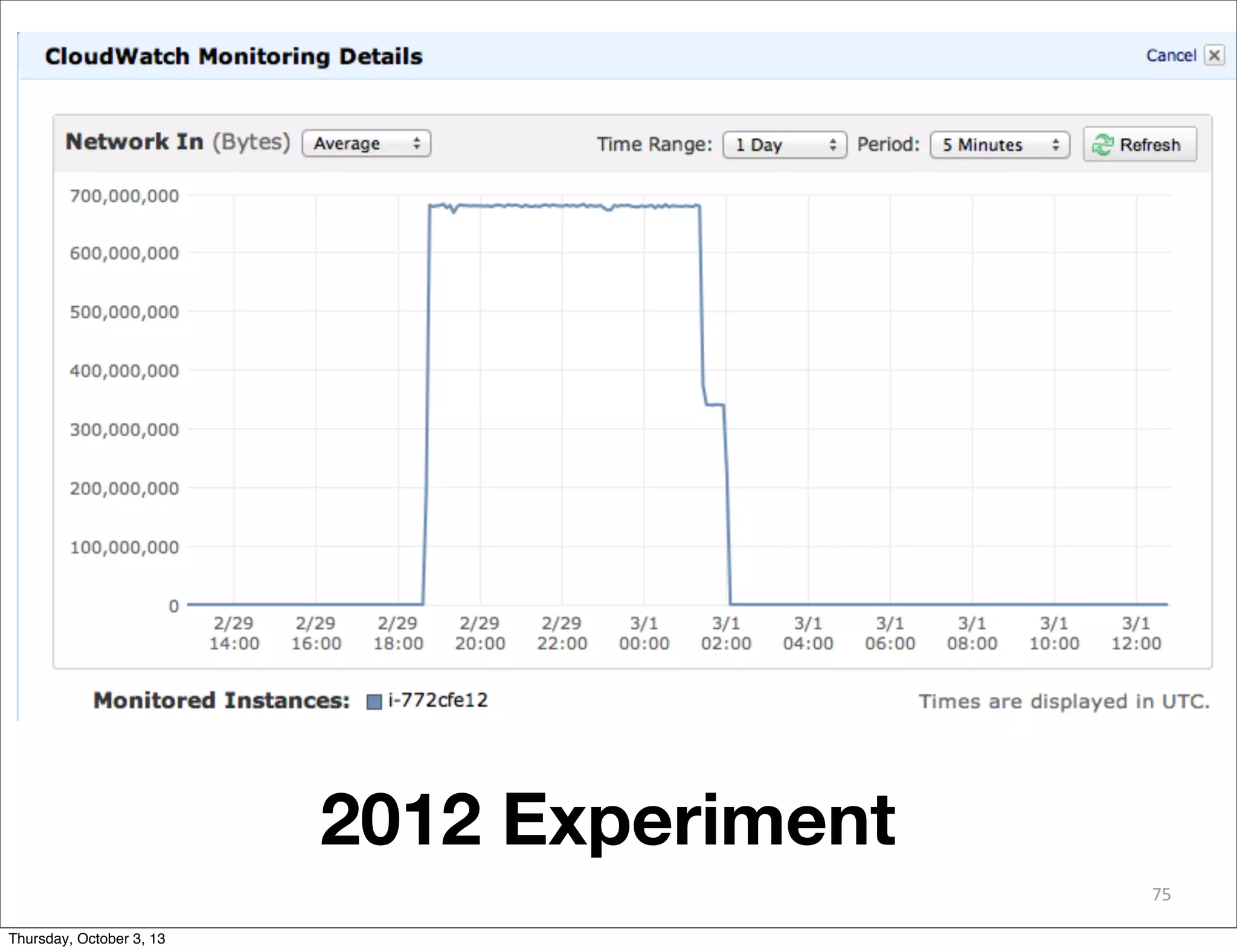
Task: Click the 700,000,000 y-axis label
Action: click(124, 196)
